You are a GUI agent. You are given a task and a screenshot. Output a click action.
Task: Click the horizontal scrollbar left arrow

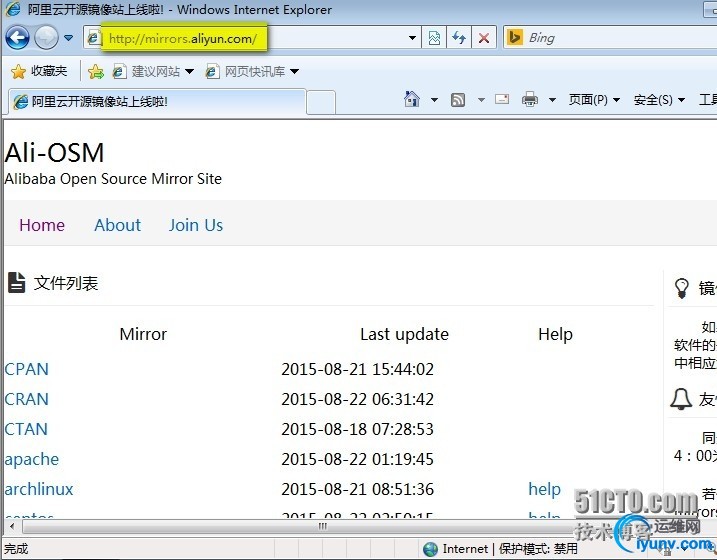click(x=12, y=527)
